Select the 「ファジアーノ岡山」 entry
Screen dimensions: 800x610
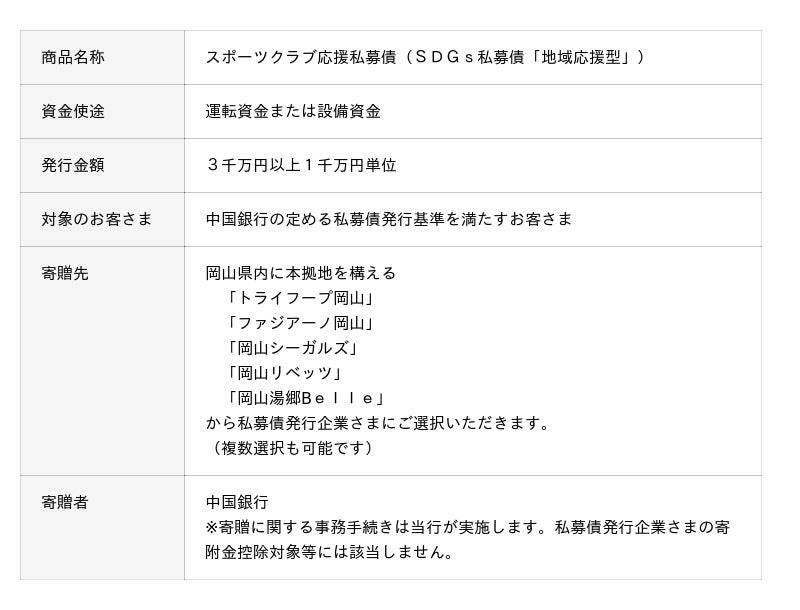(x=300, y=323)
